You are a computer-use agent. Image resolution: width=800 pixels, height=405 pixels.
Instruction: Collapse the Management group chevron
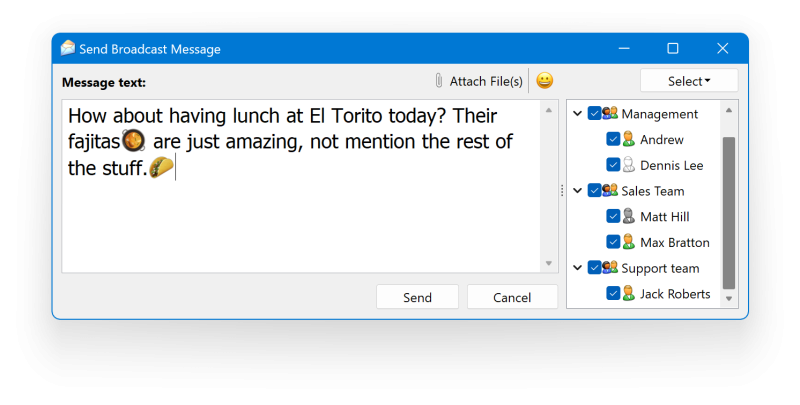578,113
